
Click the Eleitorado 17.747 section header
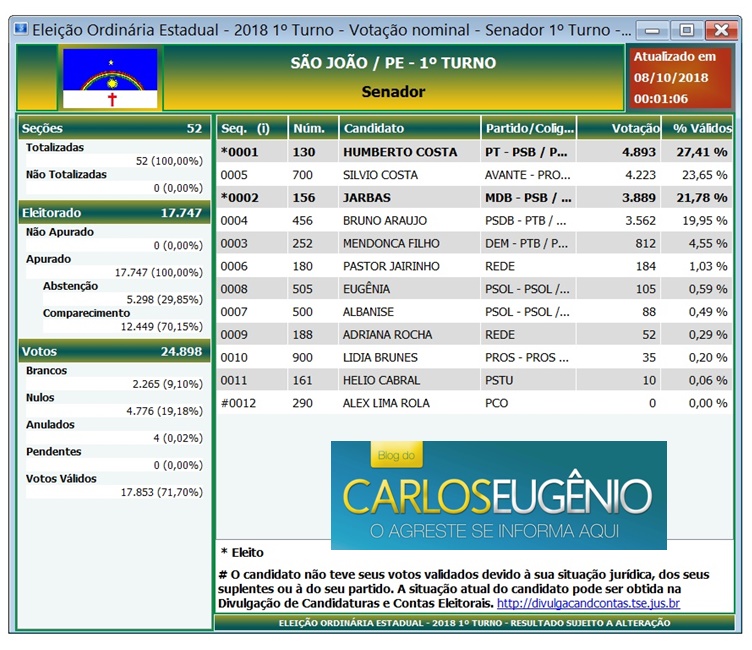114,213
